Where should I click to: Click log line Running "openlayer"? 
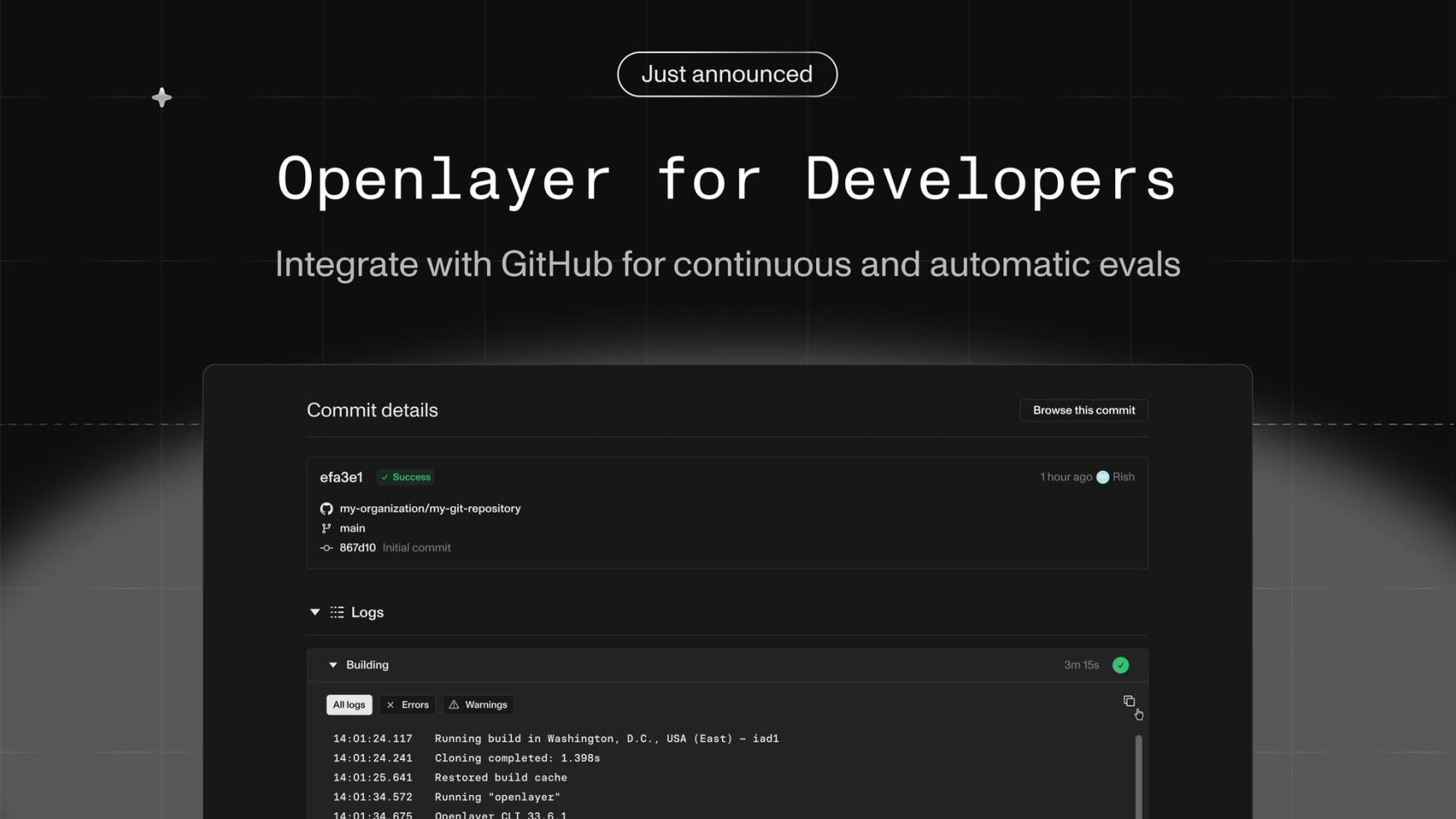point(498,797)
